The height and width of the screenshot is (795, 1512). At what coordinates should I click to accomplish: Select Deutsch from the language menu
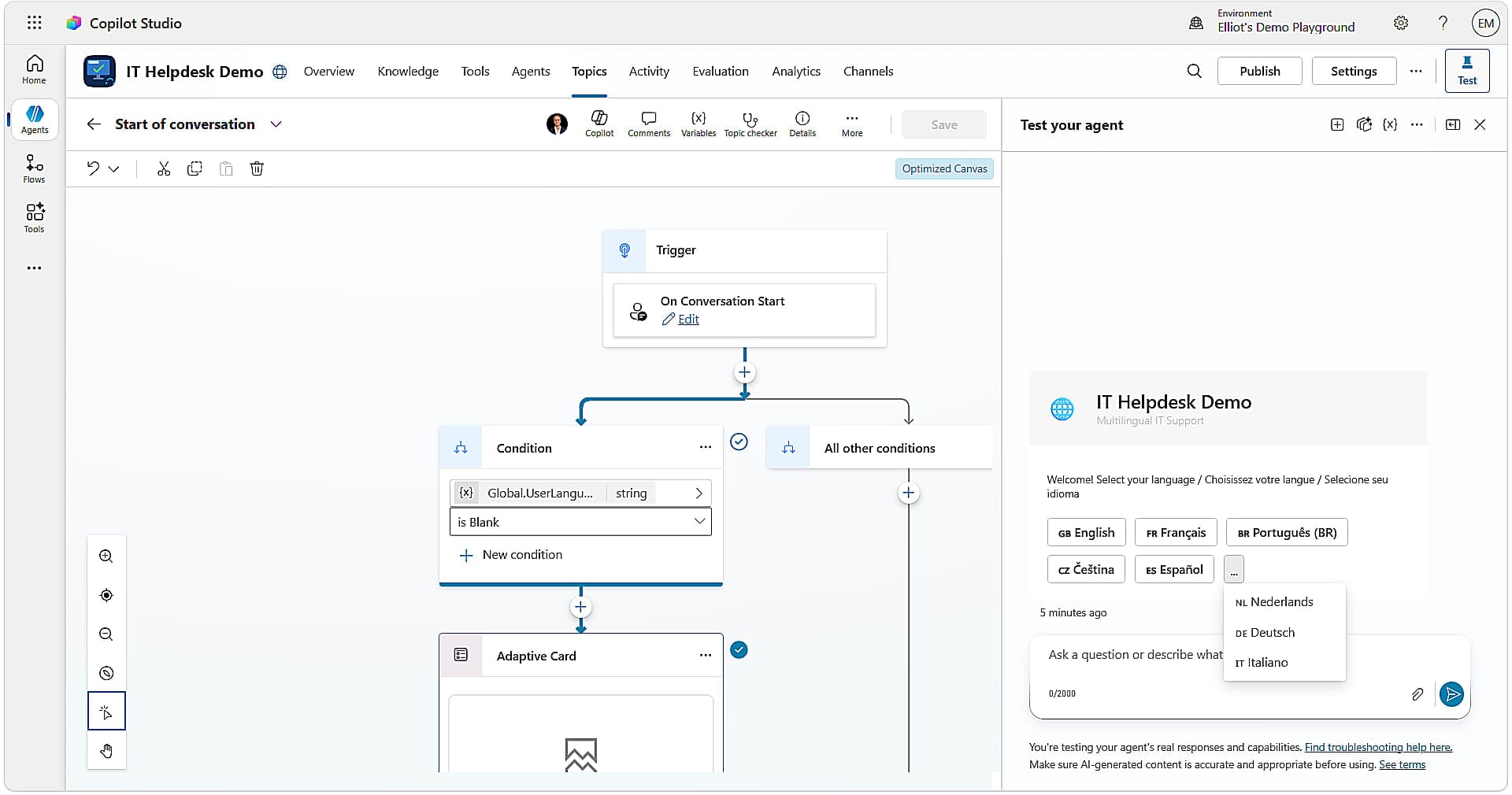tap(1284, 633)
